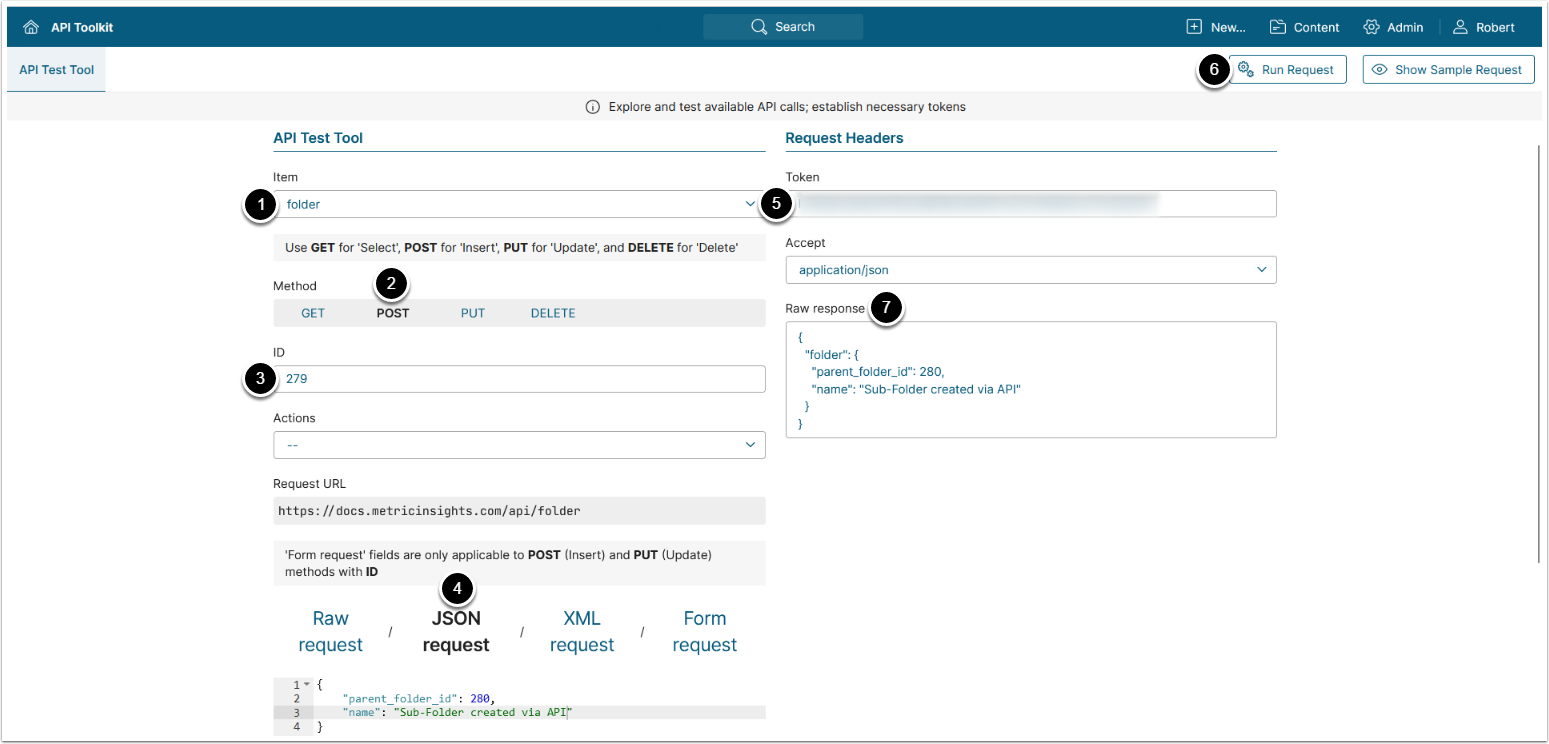Click inside the ID field containing 279
The width and height of the screenshot is (1549, 744).
pyautogui.click(x=519, y=379)
